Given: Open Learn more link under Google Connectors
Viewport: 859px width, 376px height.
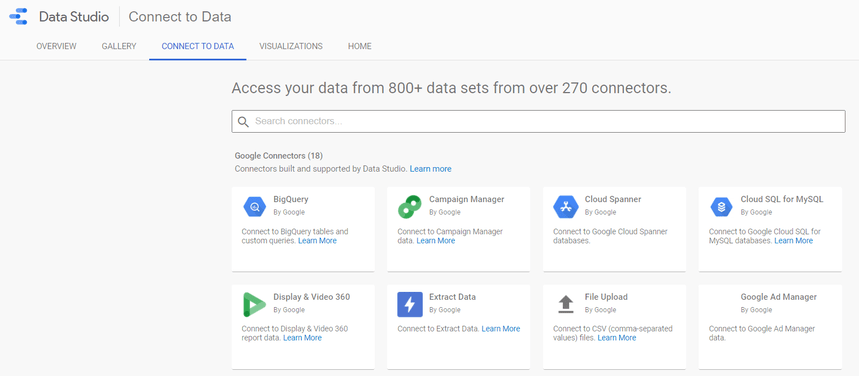Looking at the screenshot, I should (x=431, y=169).
